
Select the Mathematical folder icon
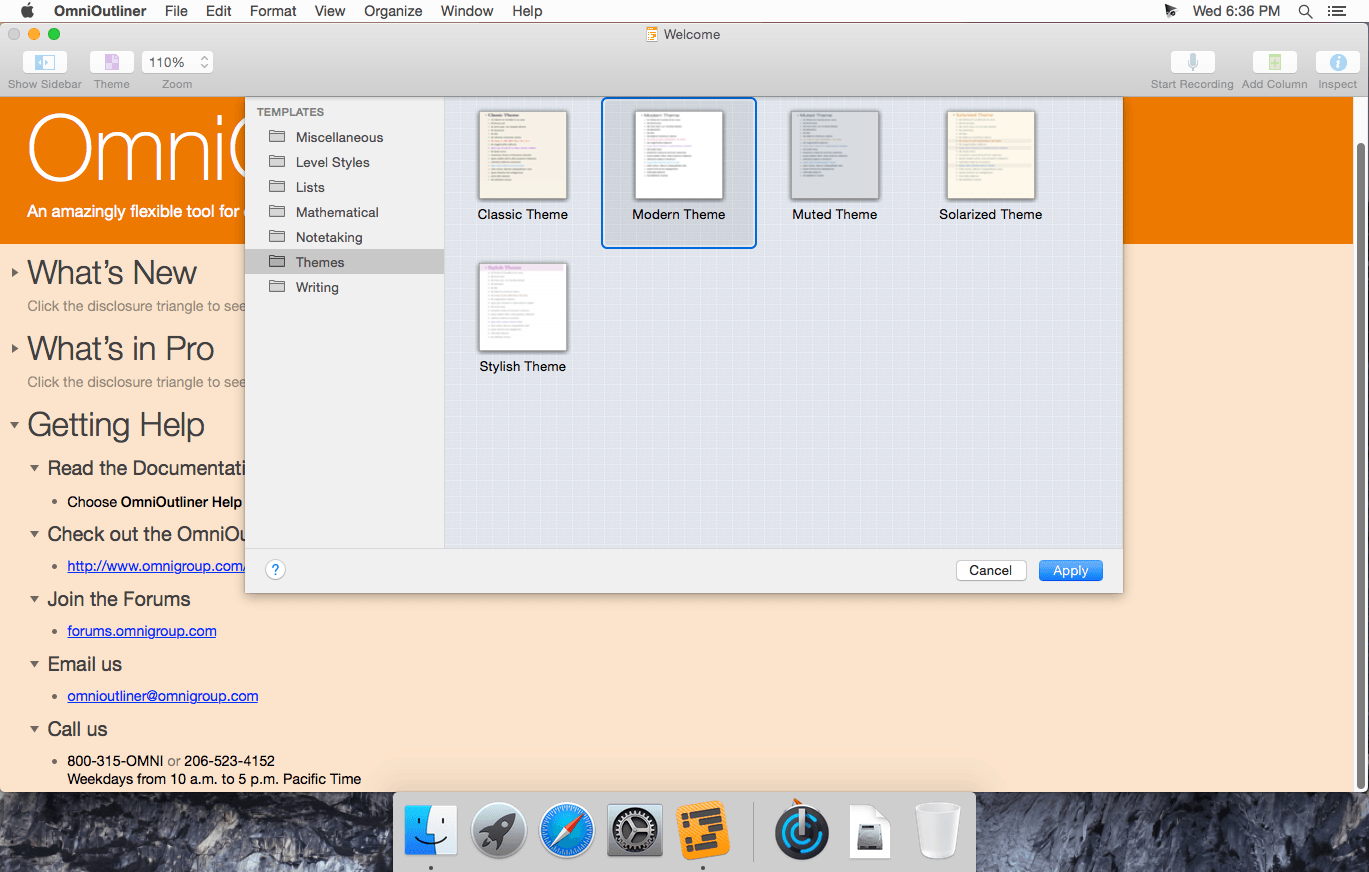pos(277,212)
